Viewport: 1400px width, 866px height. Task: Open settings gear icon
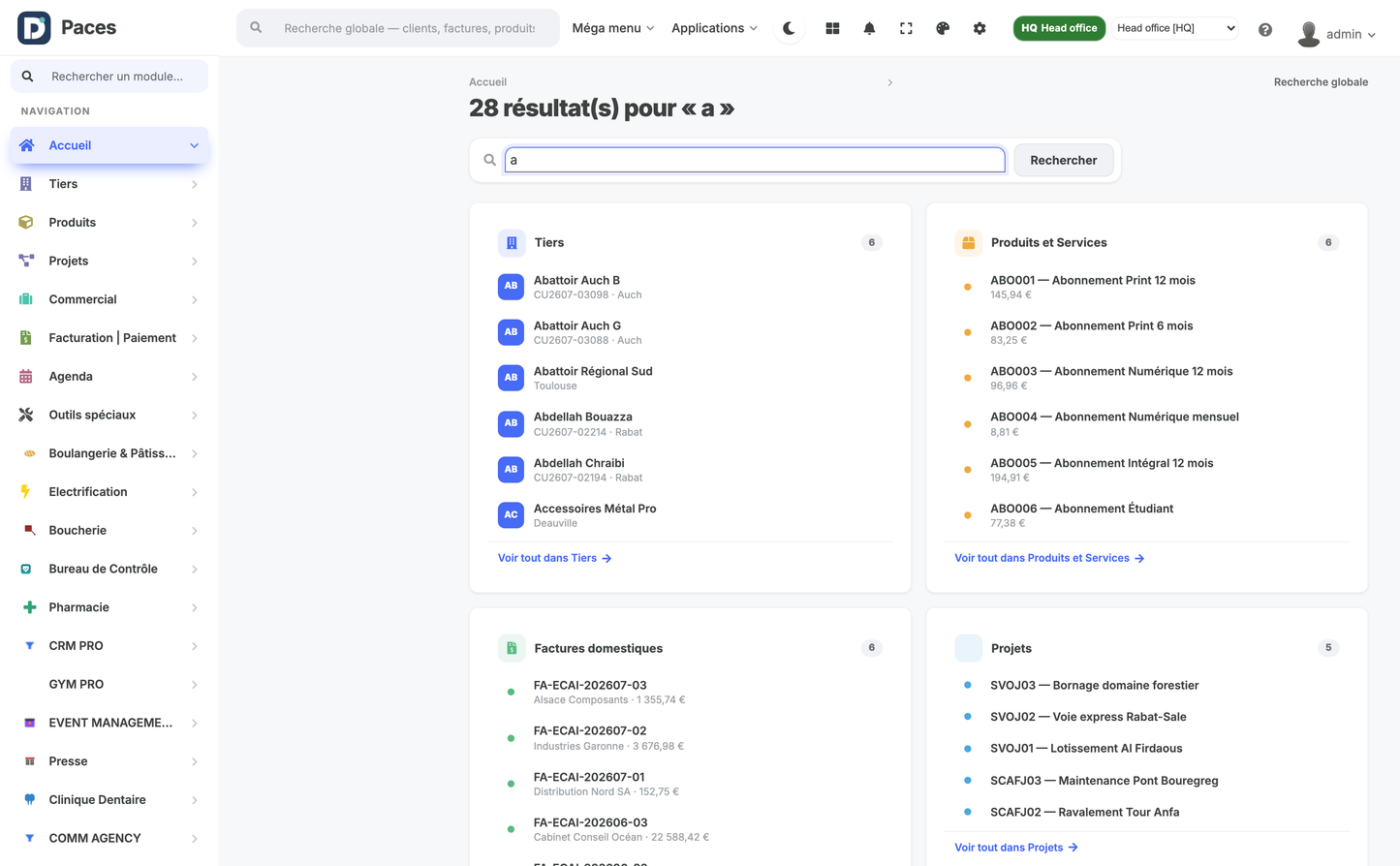[x=980, y=28]
